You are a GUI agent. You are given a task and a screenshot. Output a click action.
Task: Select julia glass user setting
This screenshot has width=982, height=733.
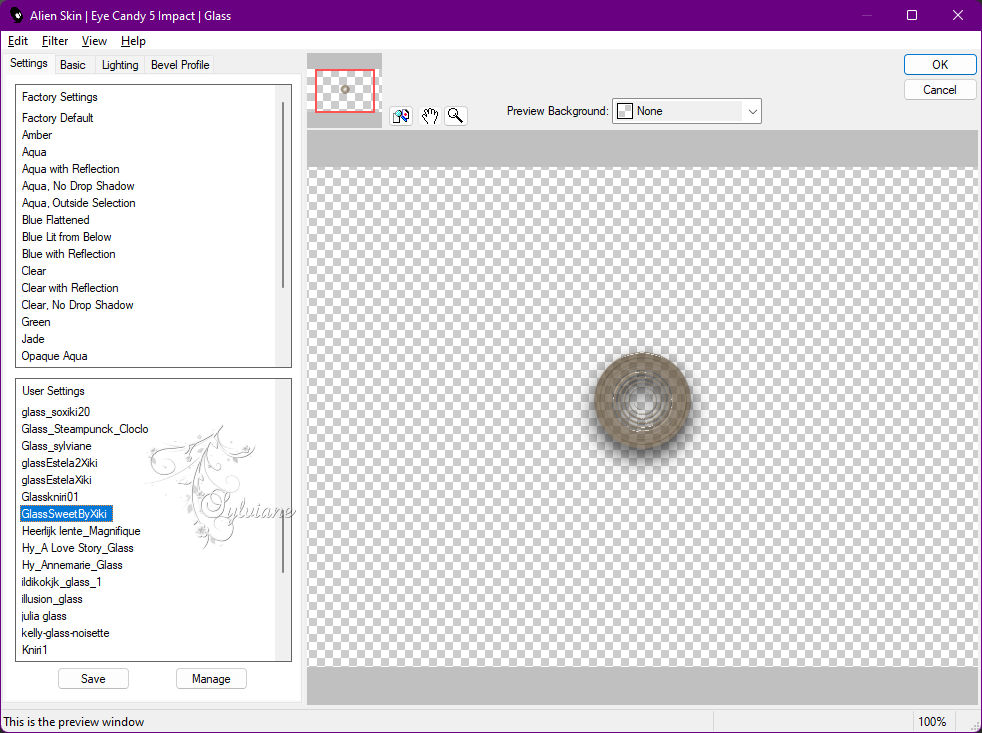pos(43,616)
